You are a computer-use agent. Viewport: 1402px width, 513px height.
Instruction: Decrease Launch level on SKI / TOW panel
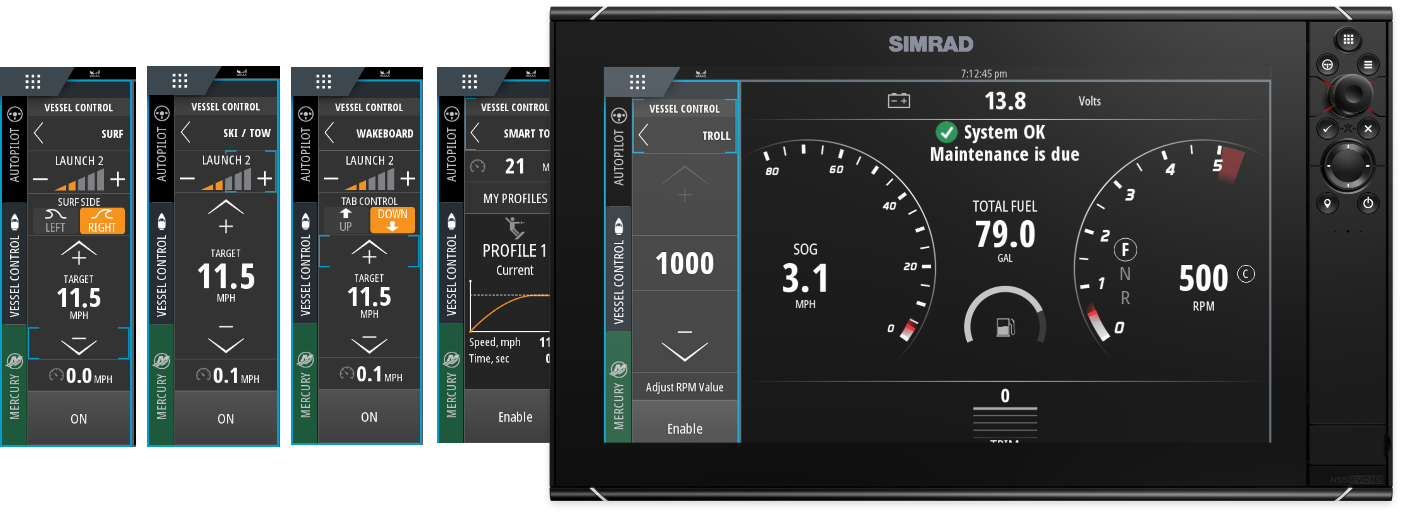tap(186, 180)
